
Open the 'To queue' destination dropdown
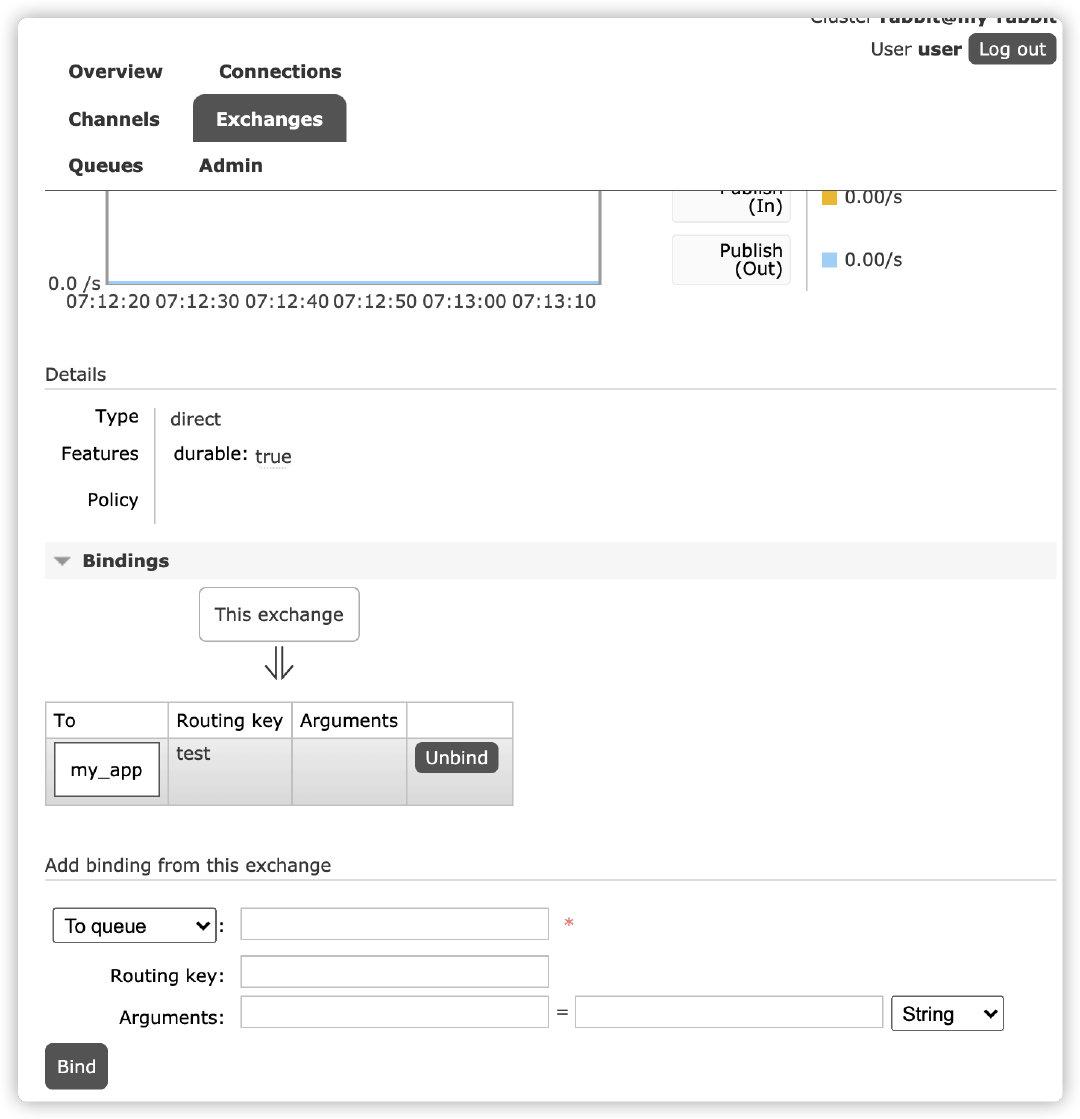[x=134, y=926]
